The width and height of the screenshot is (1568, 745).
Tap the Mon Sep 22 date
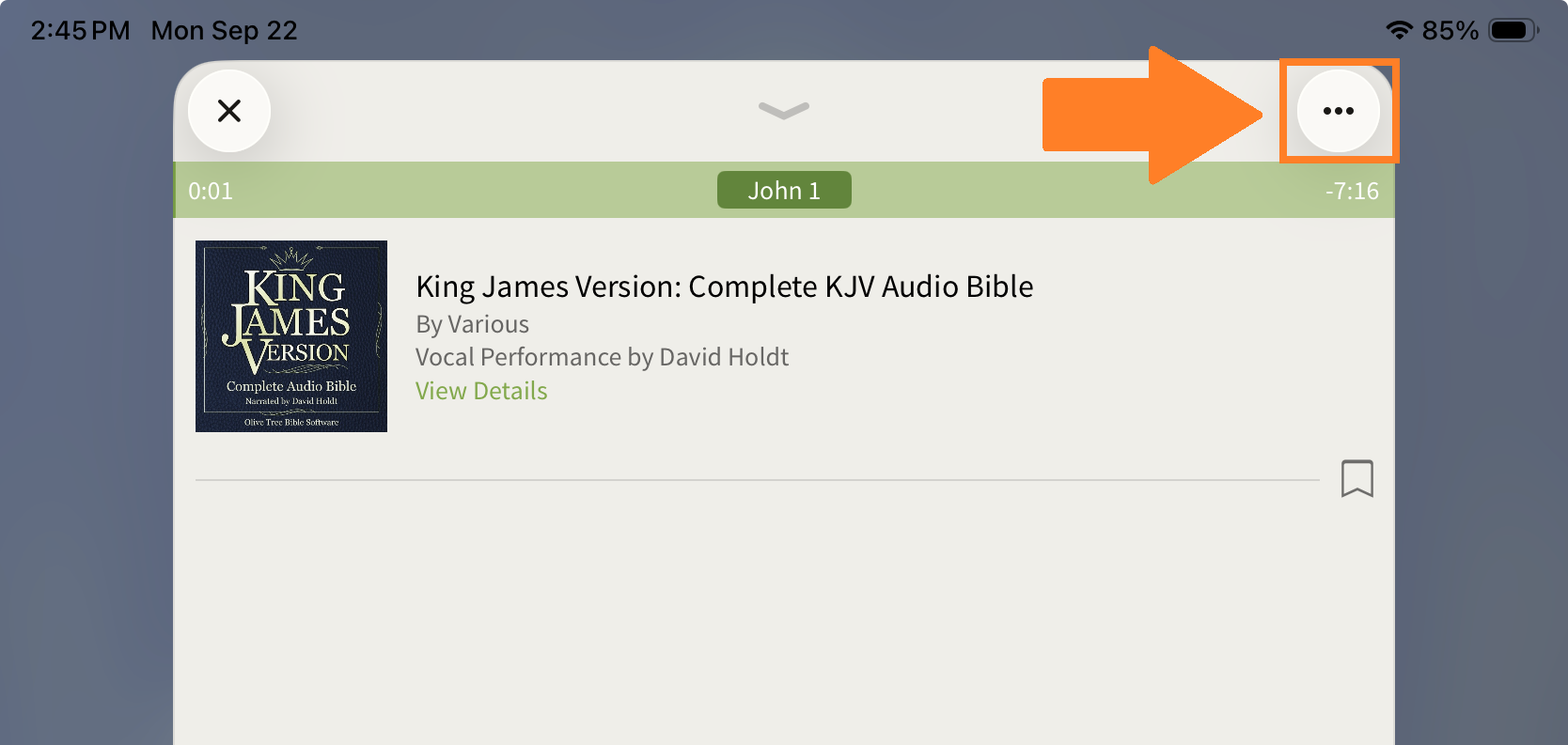(224, 31)
